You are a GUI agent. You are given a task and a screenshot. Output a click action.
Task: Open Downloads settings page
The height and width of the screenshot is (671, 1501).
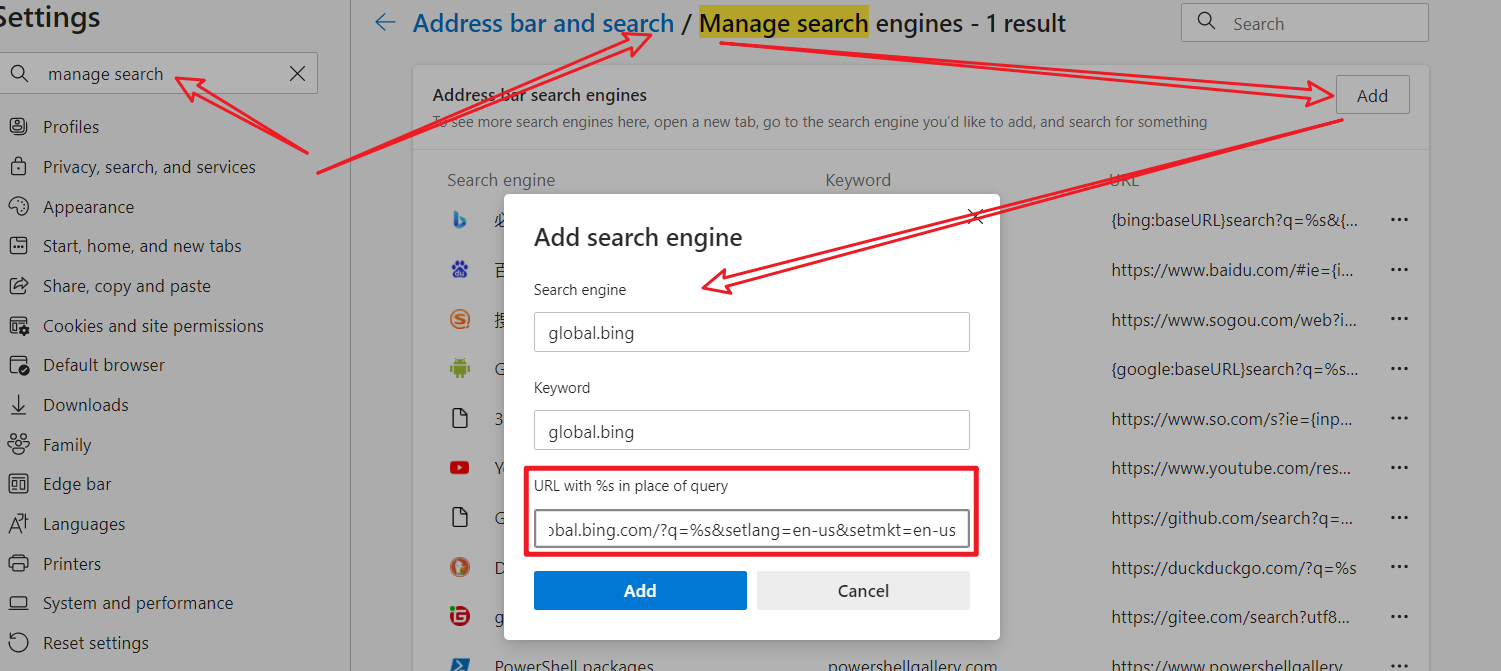86,405
